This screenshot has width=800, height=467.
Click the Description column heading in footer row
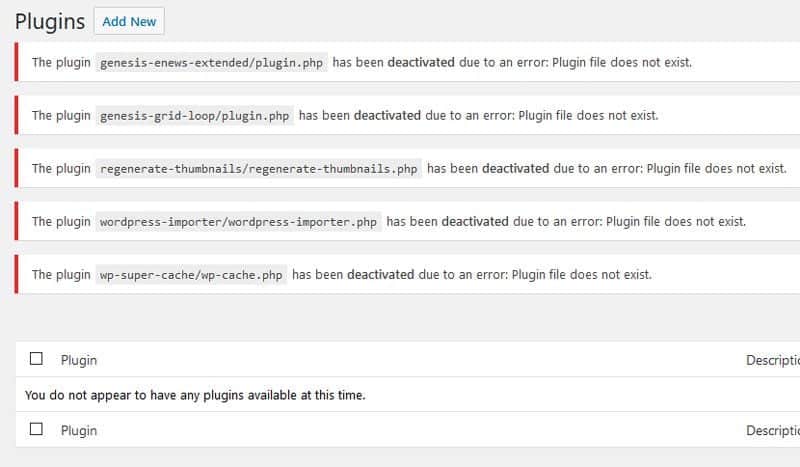tap(772, 431)
